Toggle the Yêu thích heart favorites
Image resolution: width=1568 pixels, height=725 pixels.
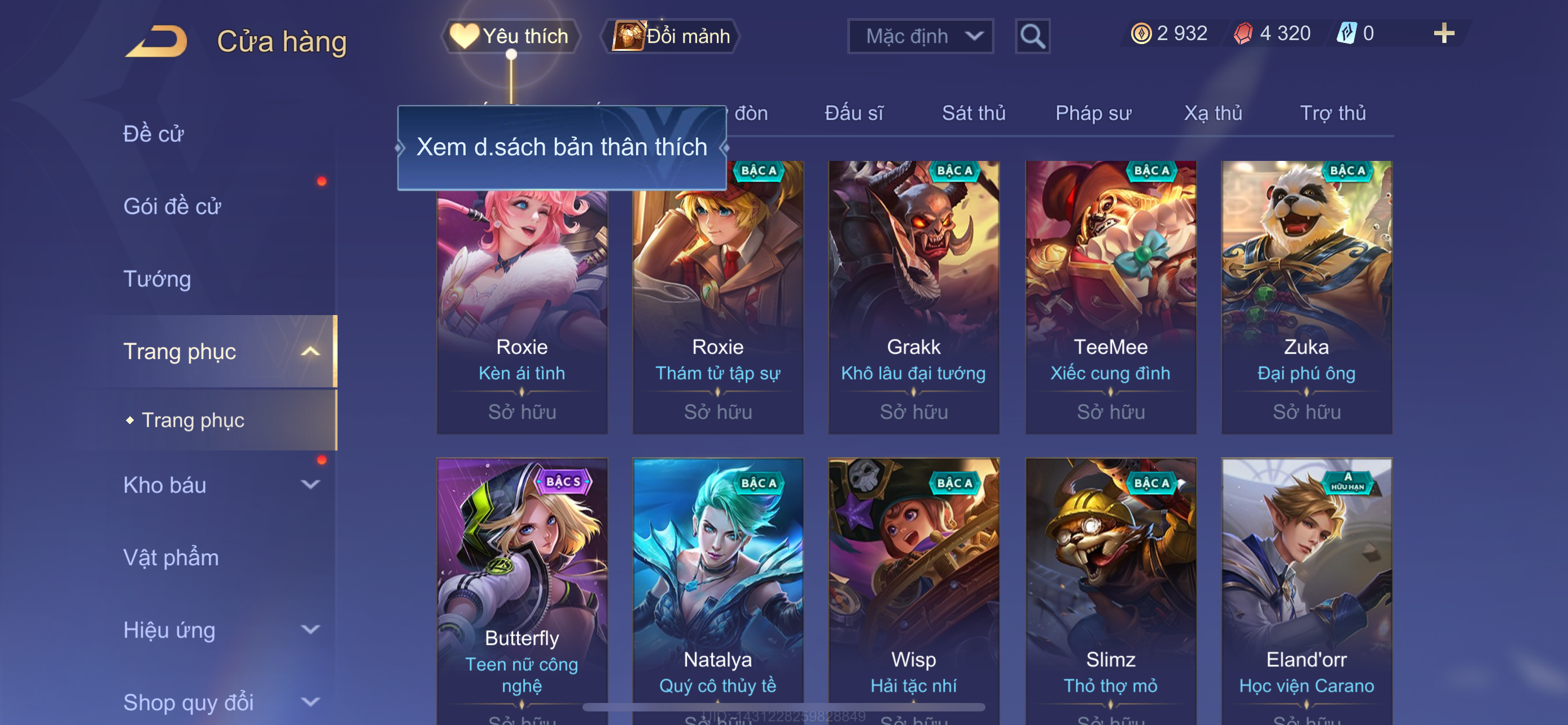pos(464,37)
